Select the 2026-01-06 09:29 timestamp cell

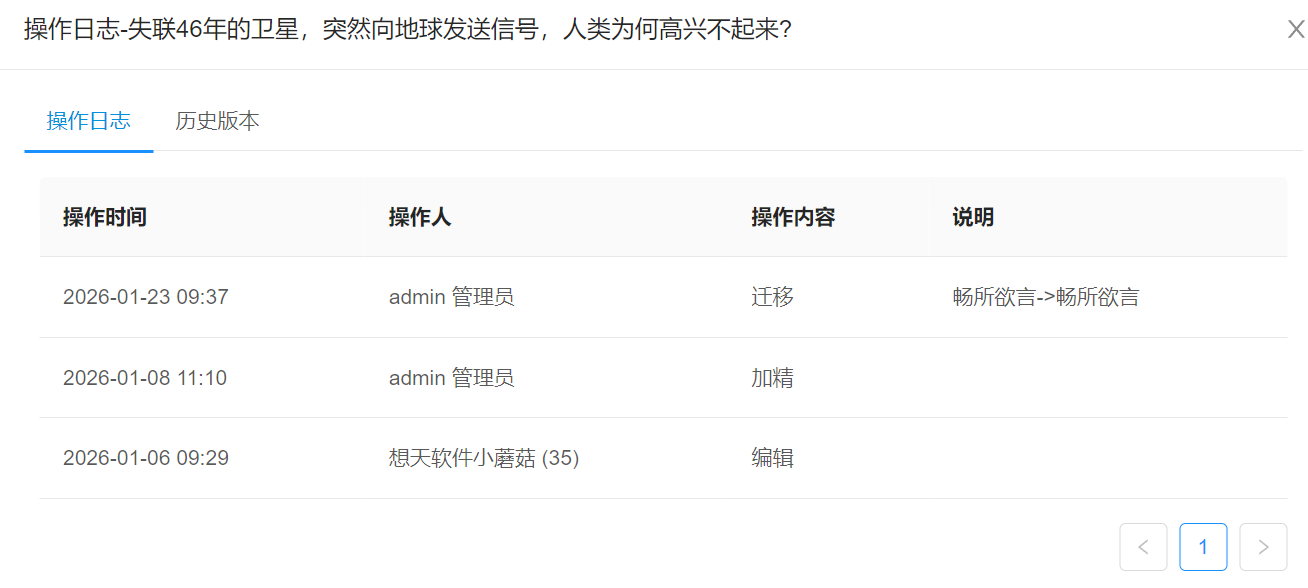146,458
